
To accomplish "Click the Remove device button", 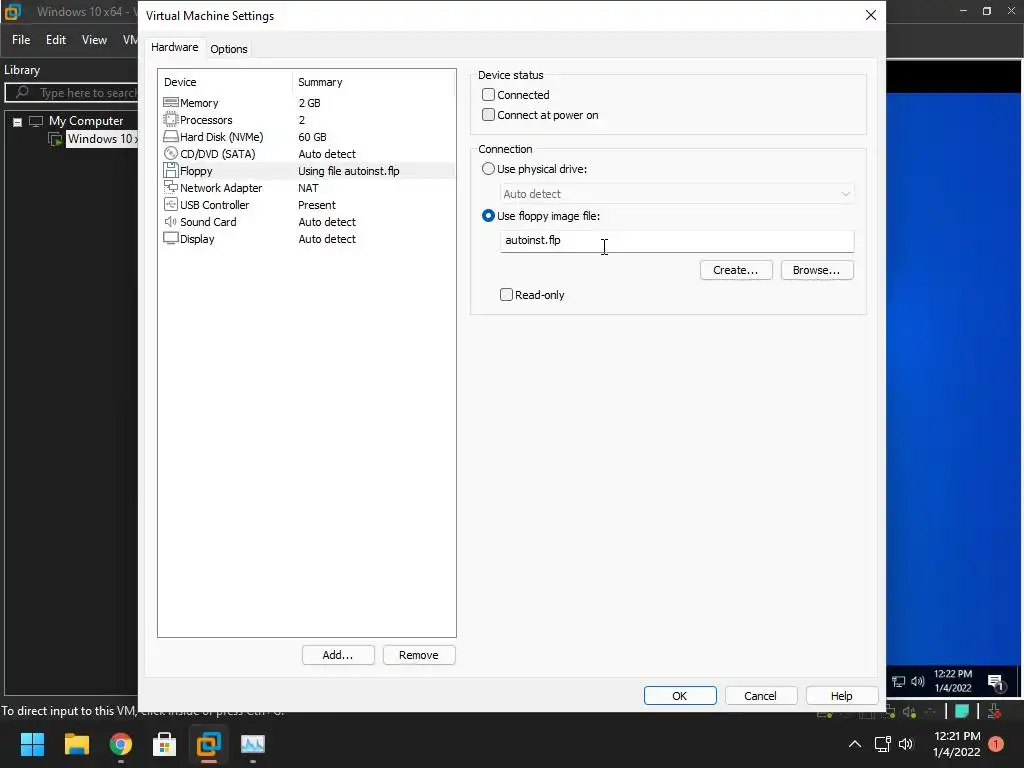I will (x=419, y=655).
